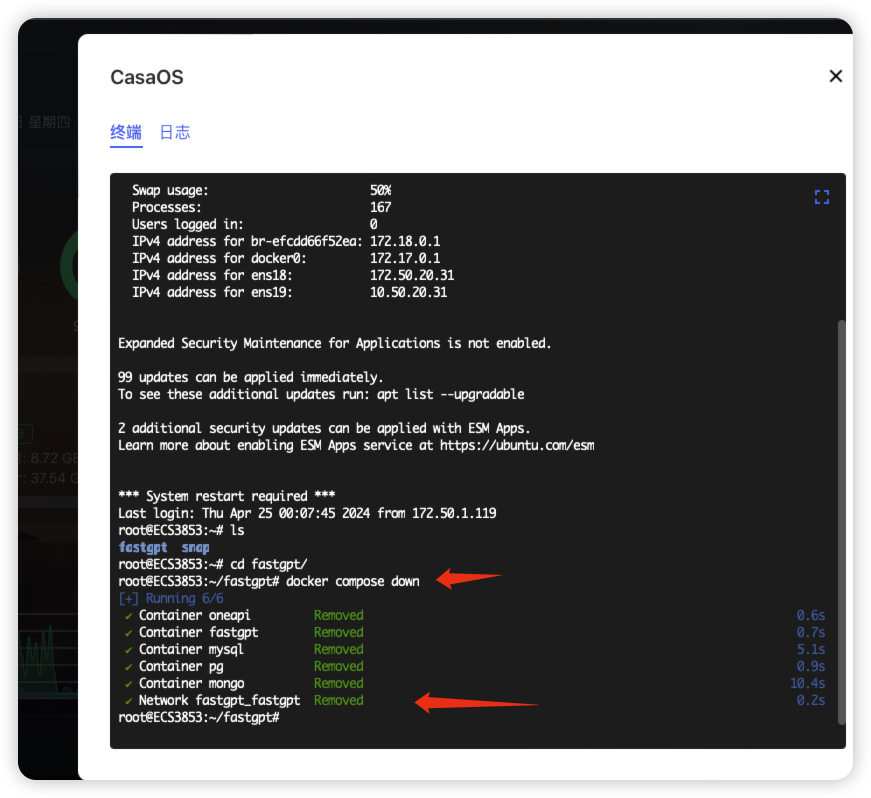Click the 'Swap usage' line
The image size is (871, 798).
tap(262, 190)
